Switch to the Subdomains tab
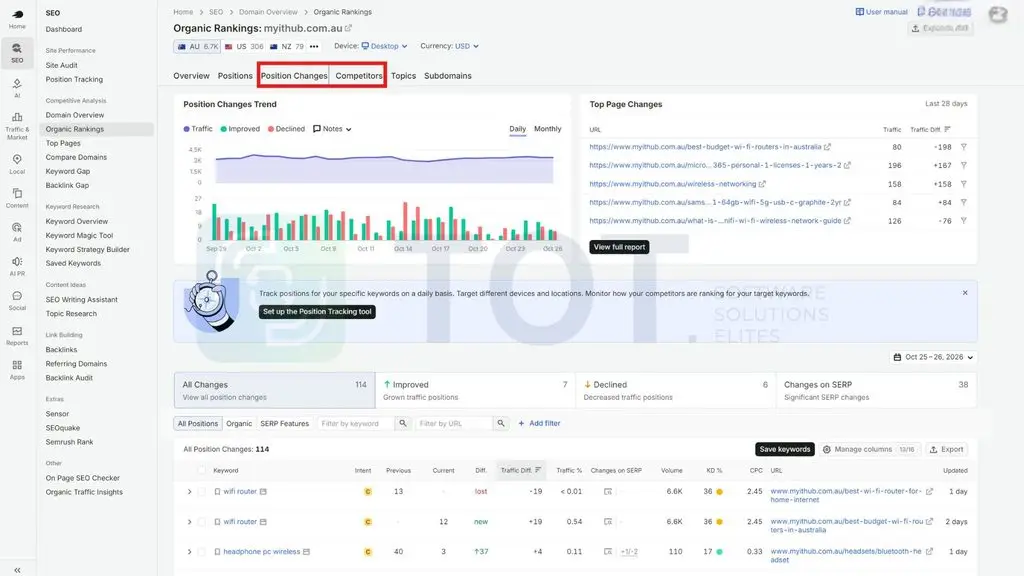 (447, 76)
